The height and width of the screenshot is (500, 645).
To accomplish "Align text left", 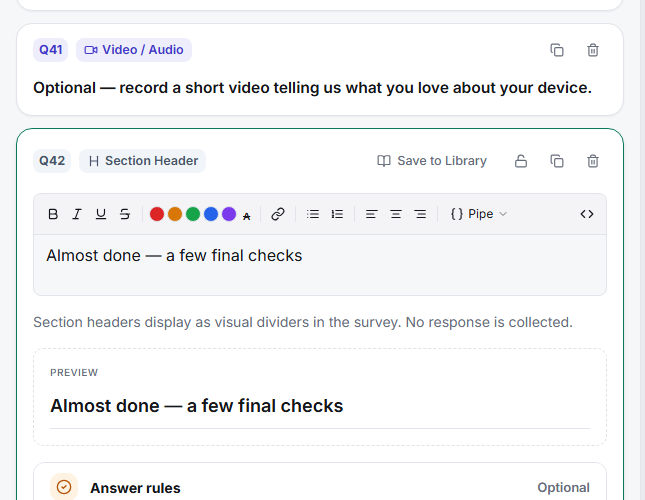I will [x=371, y=214].
